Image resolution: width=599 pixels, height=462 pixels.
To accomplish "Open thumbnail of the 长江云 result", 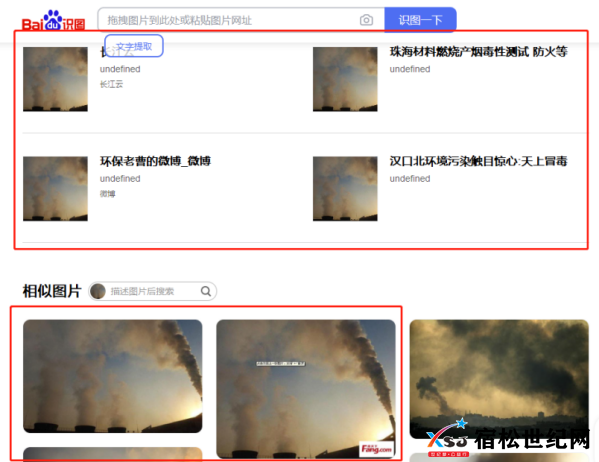I will click(x=55, y=79).
